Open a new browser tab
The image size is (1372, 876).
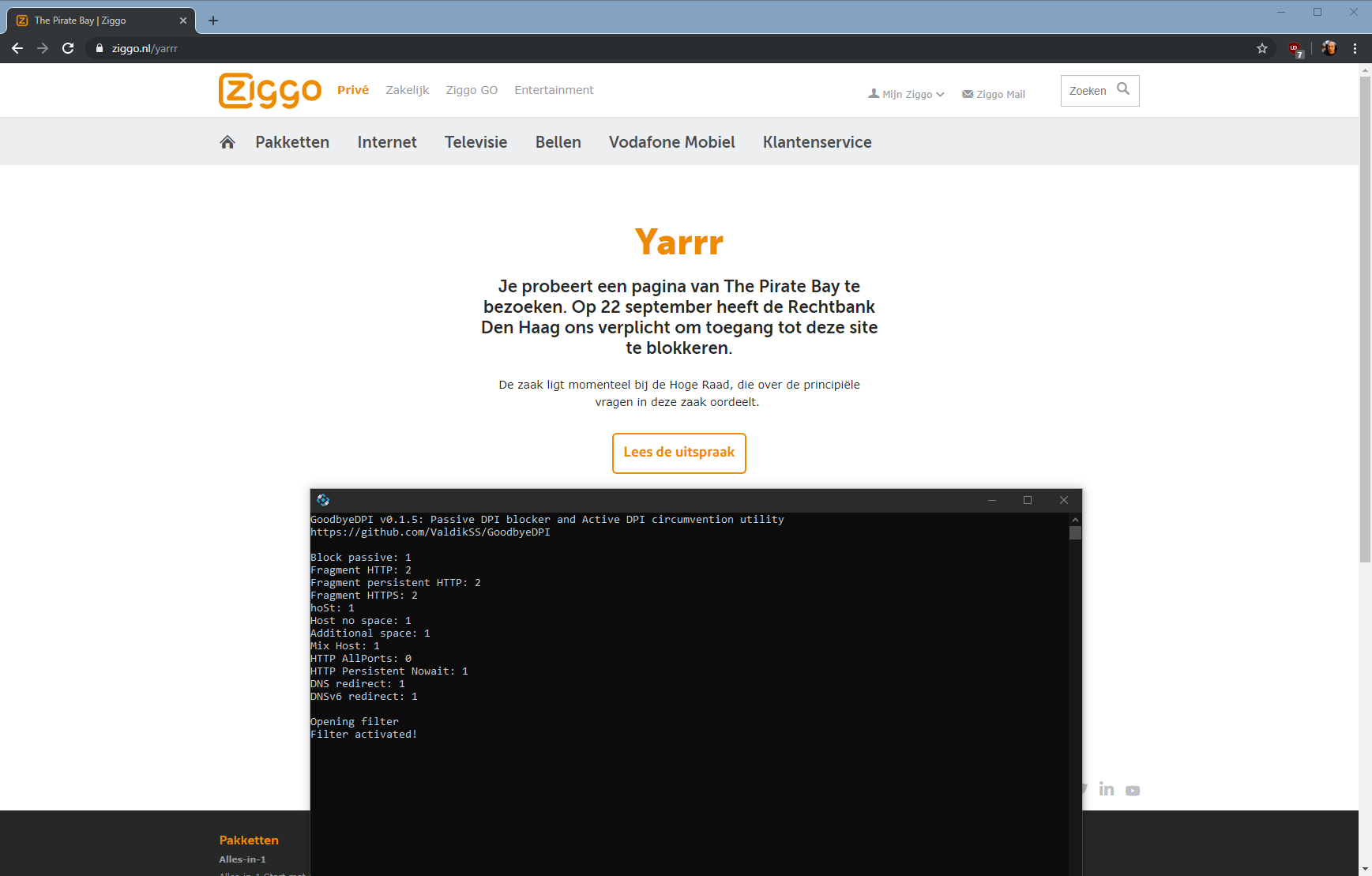pos(213,21)
